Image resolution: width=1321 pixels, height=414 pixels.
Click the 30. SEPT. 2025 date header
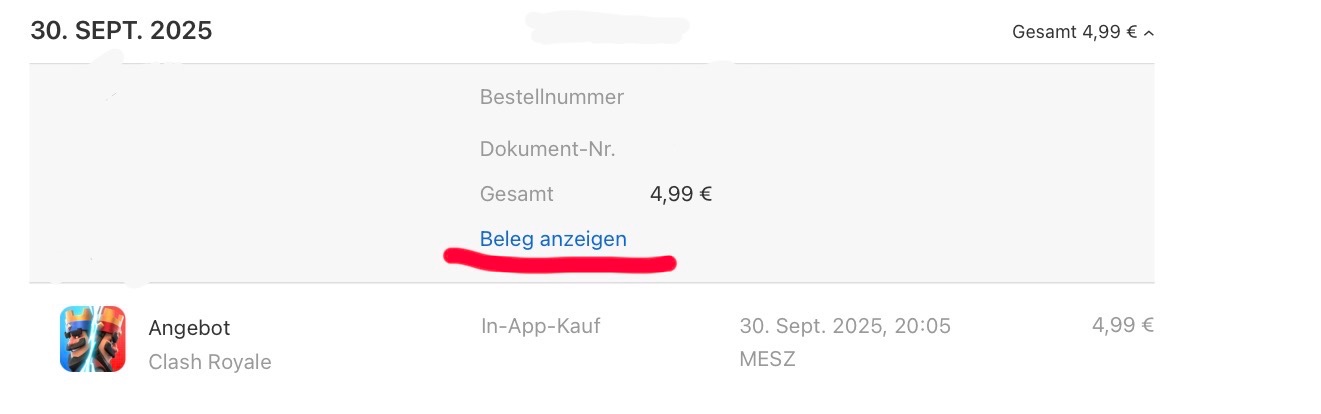pyautogui.click(x=121, y=30)
